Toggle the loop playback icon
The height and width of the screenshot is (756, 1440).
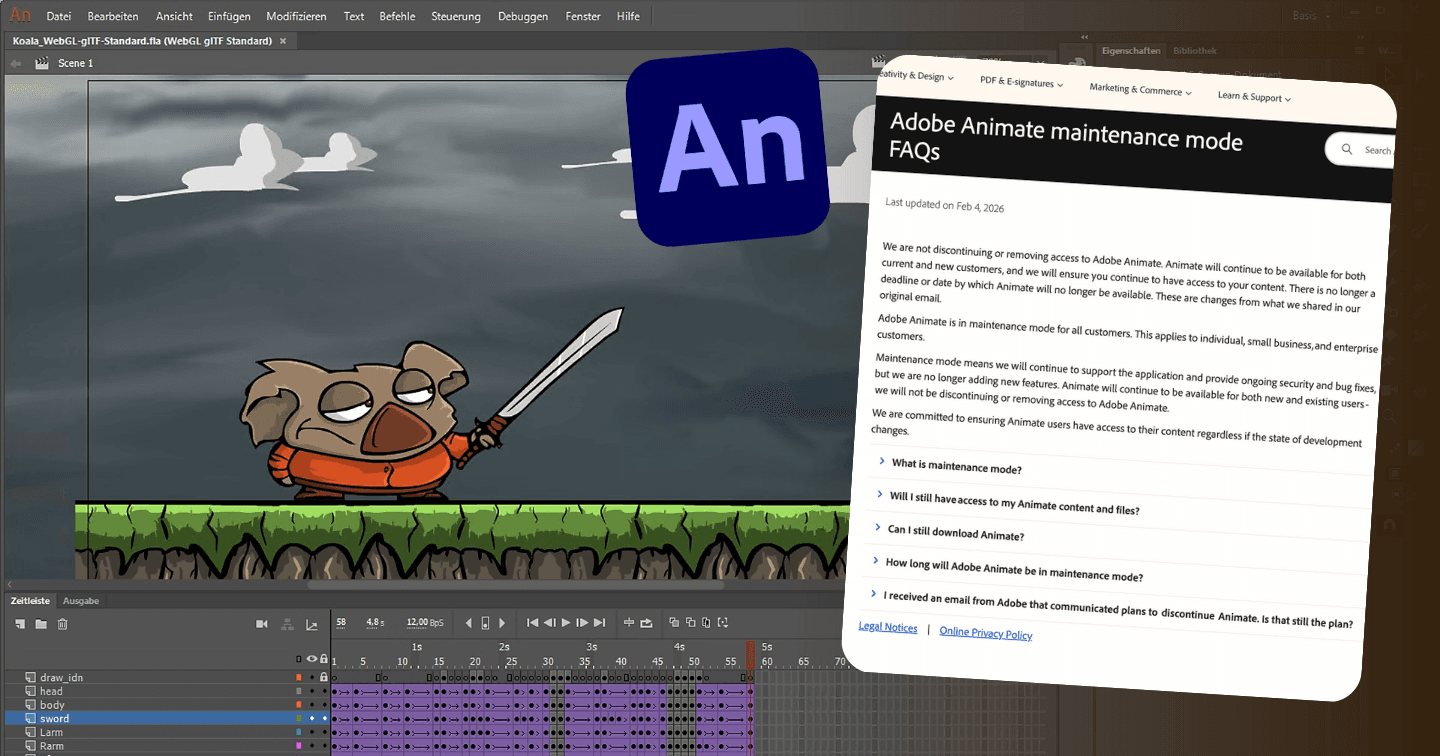(646, 623)
